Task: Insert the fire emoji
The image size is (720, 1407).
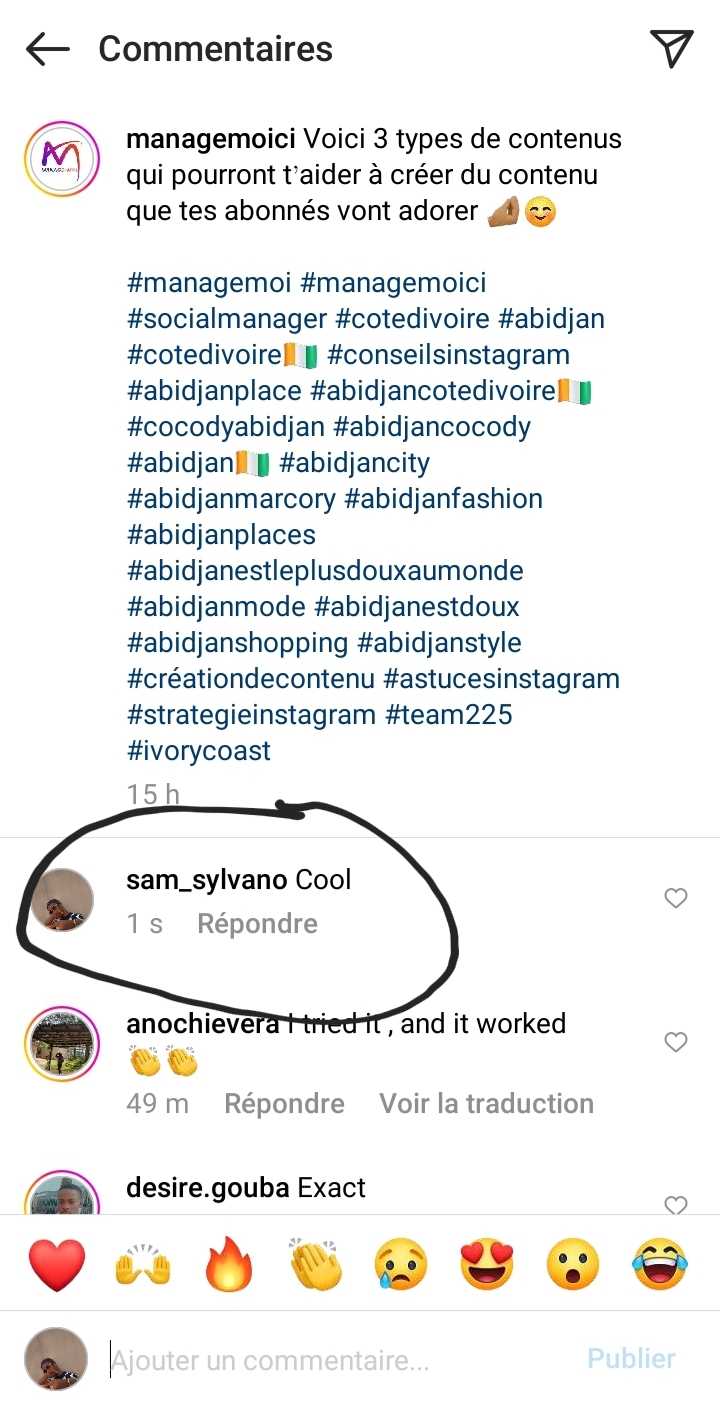Action: tap(229, 1264)
